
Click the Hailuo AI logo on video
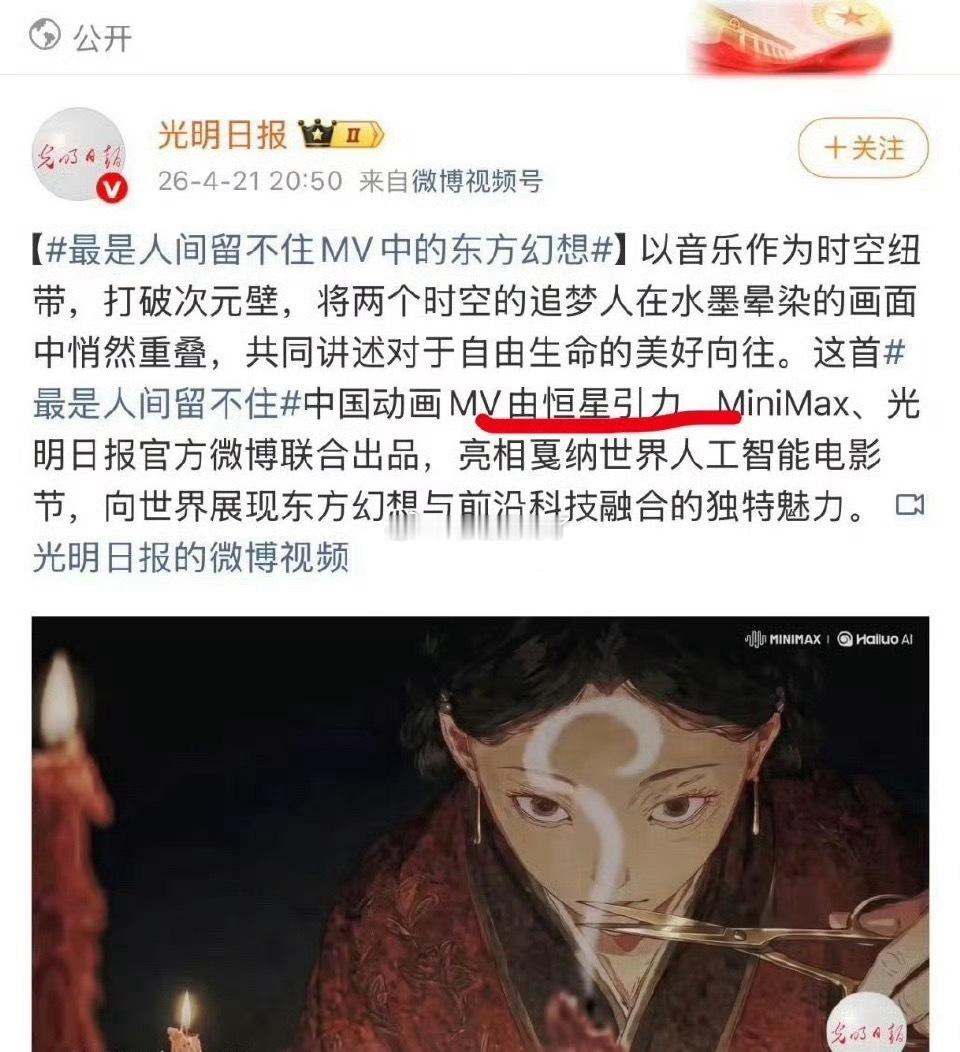[x=875, y=639]
